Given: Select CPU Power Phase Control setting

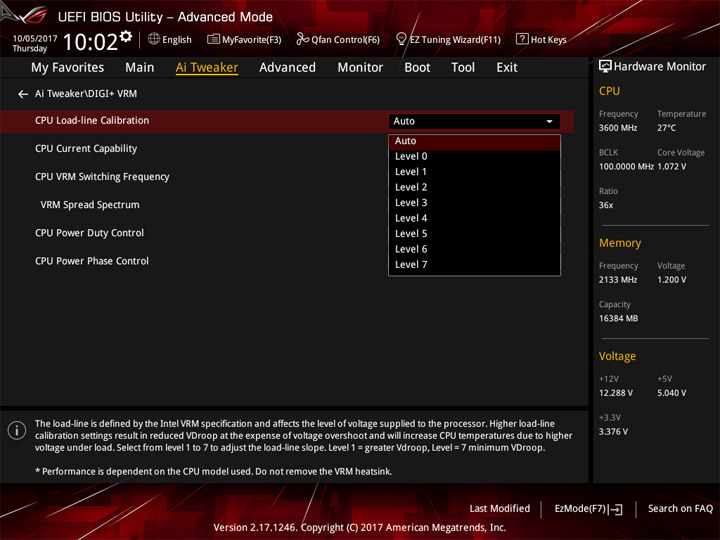Looking at the screenshot, I should [92, 261].
